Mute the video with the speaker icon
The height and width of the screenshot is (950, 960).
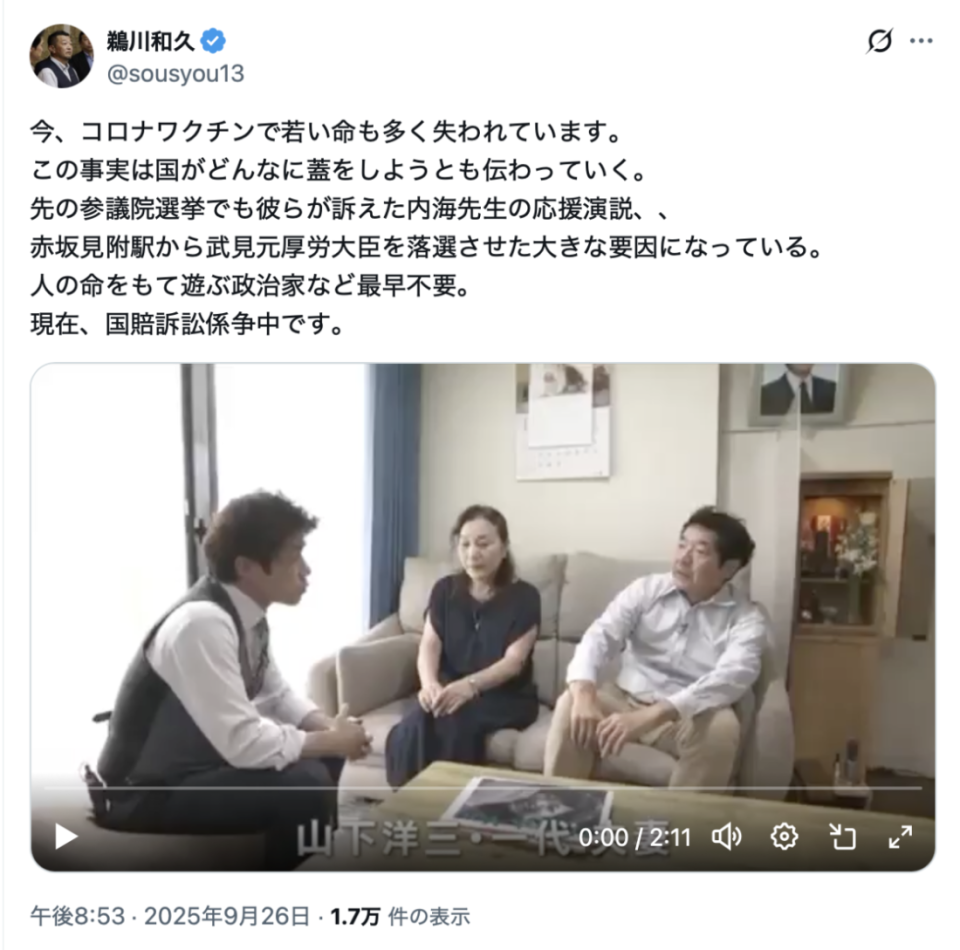click(727, 836)
